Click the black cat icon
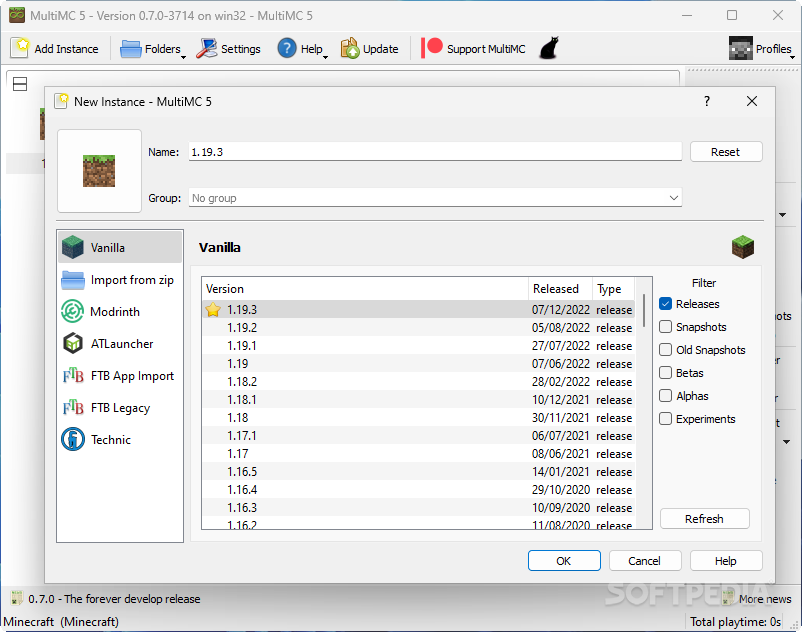 549,48
